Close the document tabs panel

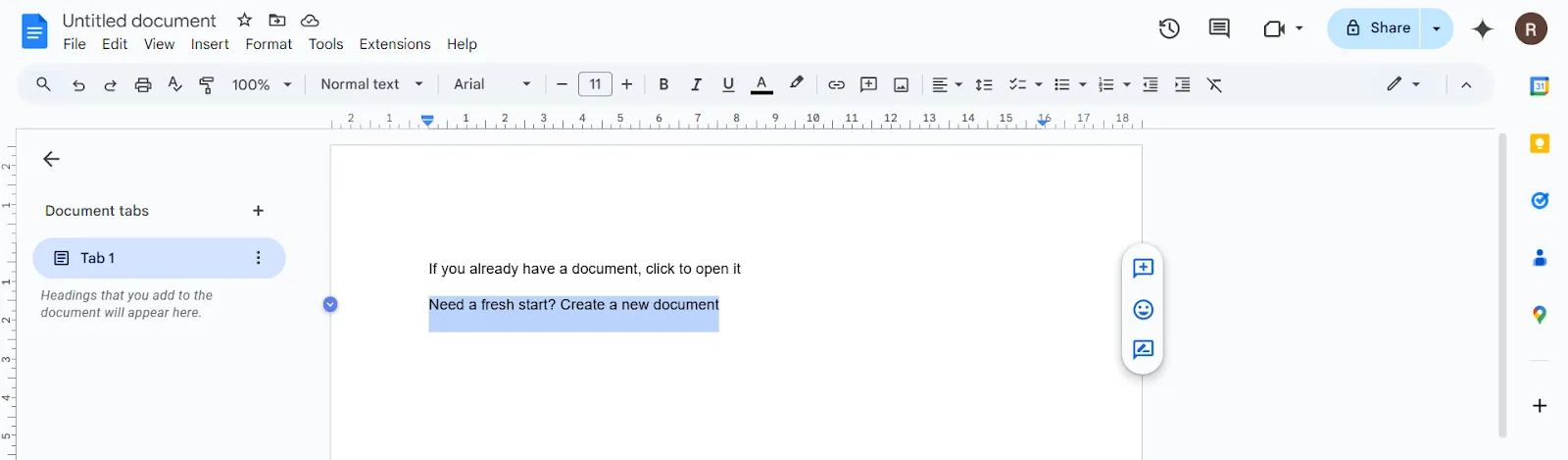coord(52,159)
